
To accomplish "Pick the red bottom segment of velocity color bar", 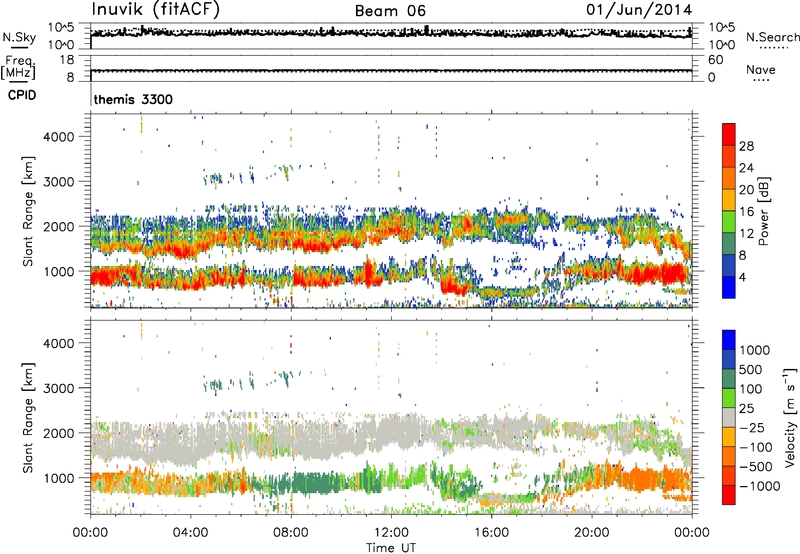I will click(x=729, y=495).
